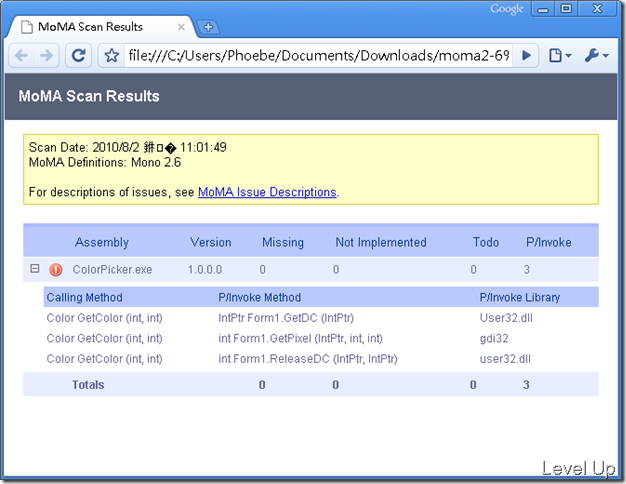
Task: Maximize the browser window
Action: pos(566,9)
